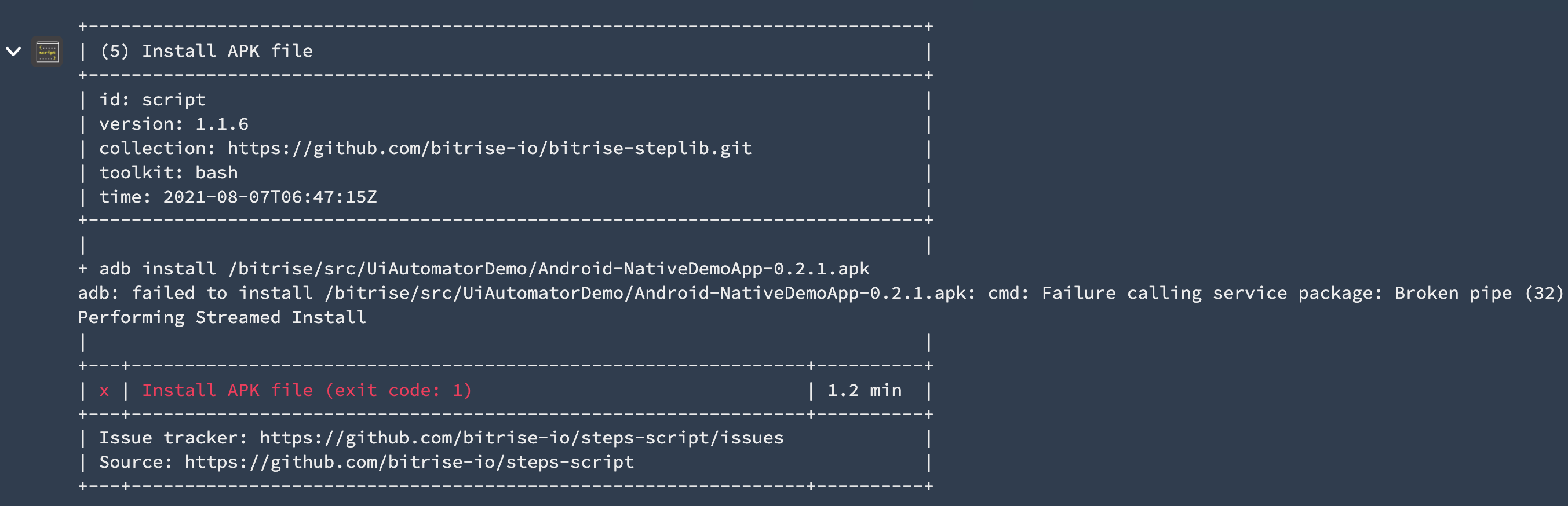Click the "Source:" label
The image size is (1568, 506).
(135, 462)
